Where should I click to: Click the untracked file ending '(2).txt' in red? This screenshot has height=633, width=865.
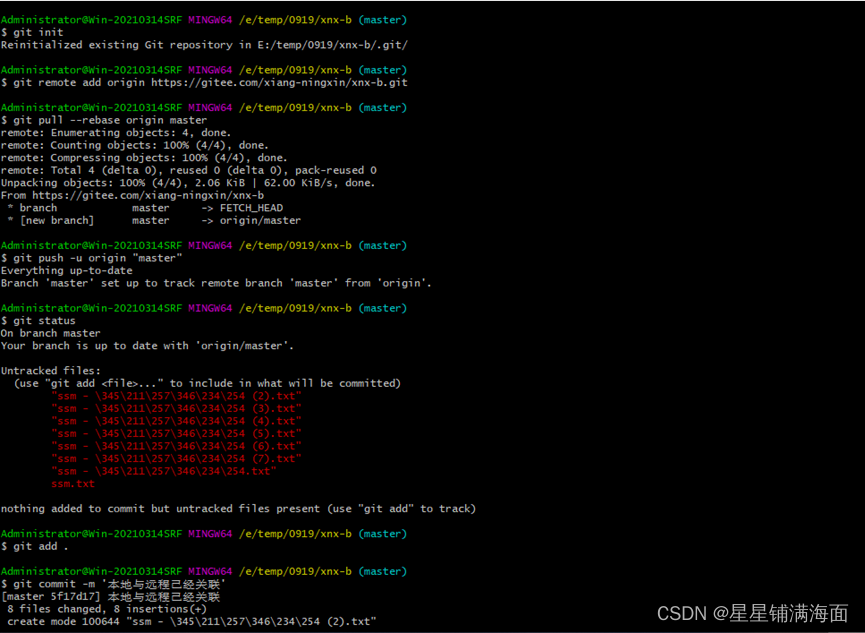pos(177,396)
